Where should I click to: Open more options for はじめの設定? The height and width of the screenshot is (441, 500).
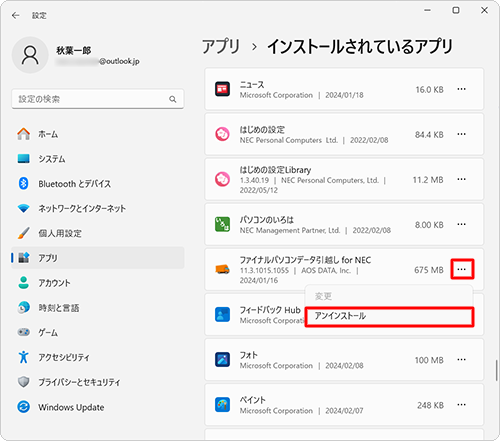click(x=461, y=134)
